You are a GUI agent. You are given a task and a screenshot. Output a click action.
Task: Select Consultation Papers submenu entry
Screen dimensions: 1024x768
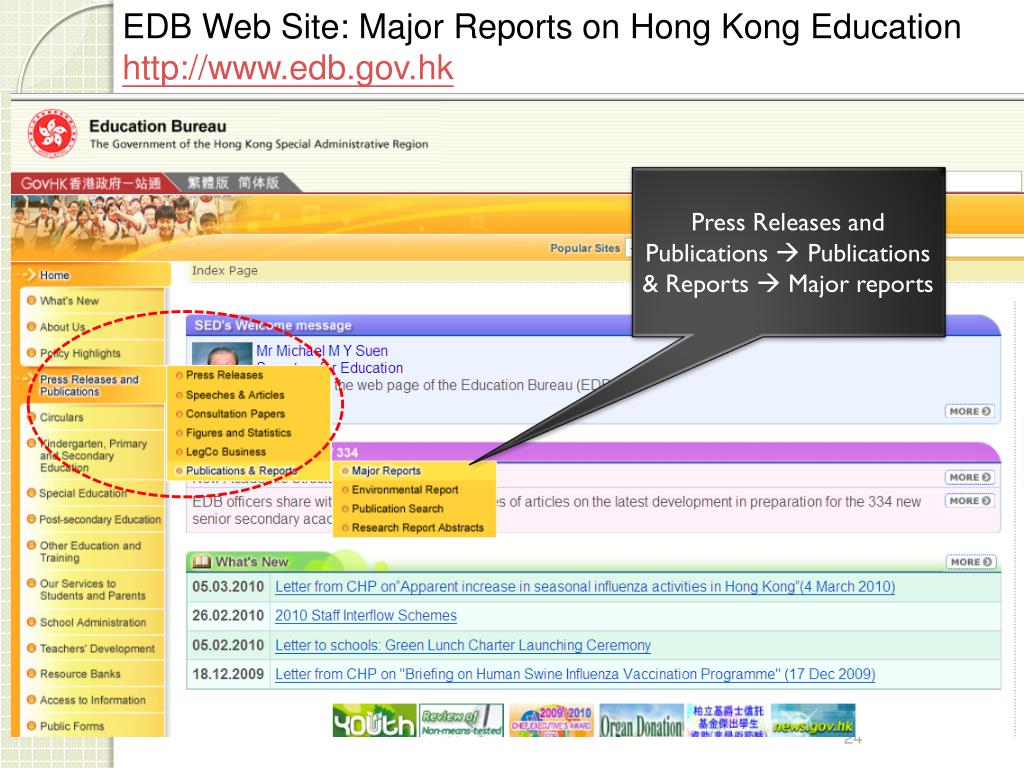235,414
